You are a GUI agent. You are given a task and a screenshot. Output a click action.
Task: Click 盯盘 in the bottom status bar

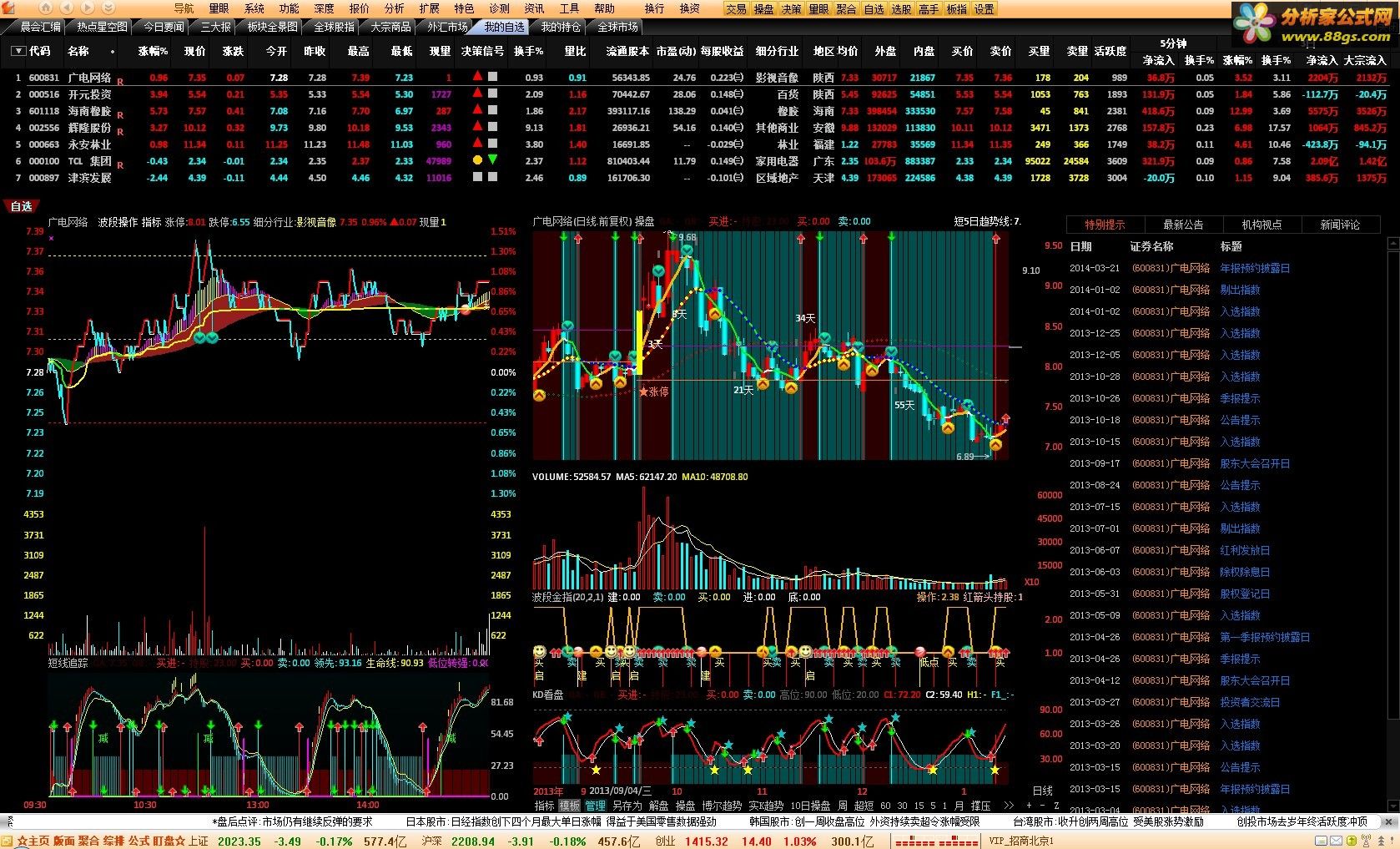164,841
